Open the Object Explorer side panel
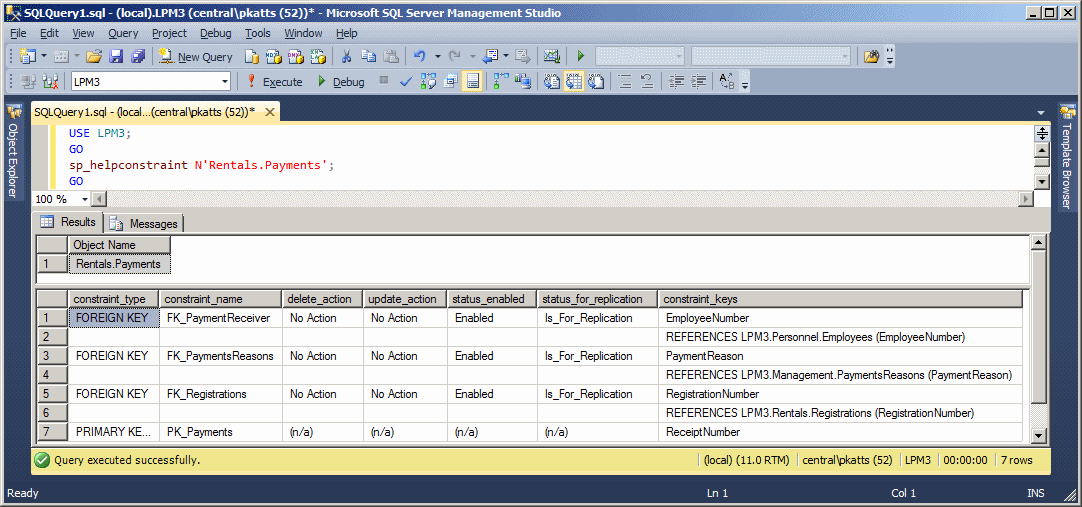This screenshot has width=1082, height=507. click(13, 151)
